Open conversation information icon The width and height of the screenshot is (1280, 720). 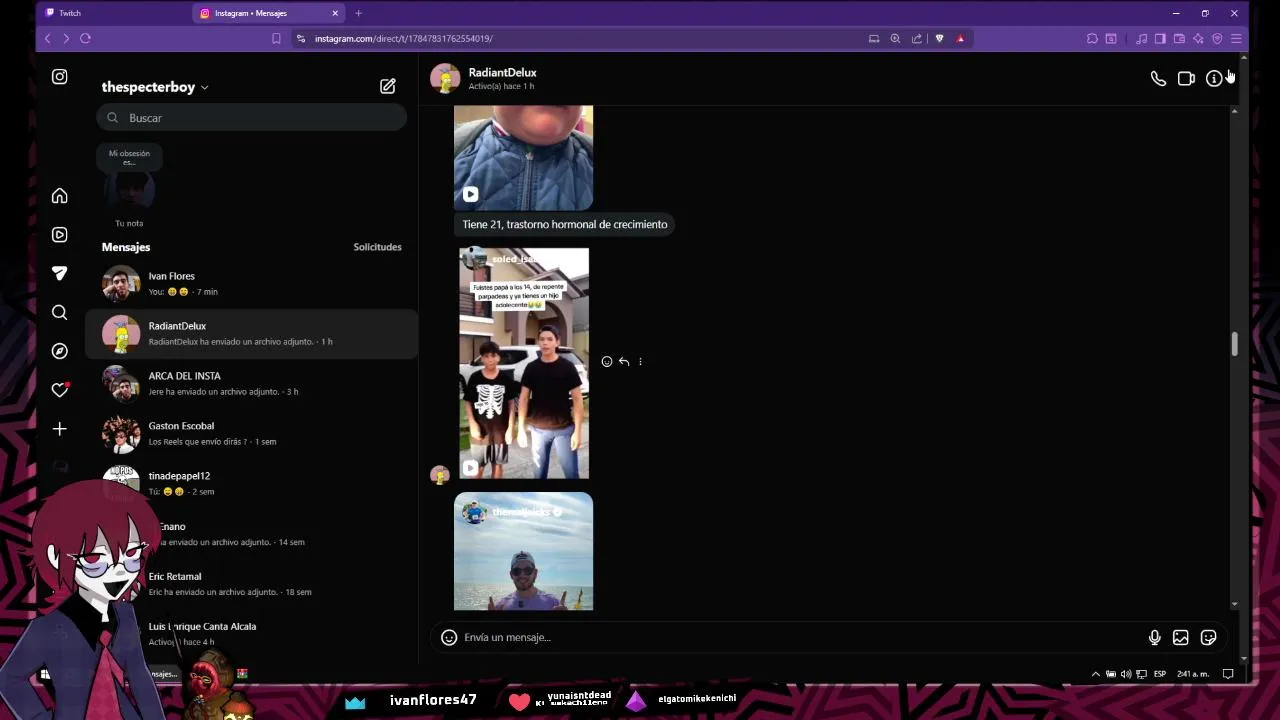coord(1213,78)
